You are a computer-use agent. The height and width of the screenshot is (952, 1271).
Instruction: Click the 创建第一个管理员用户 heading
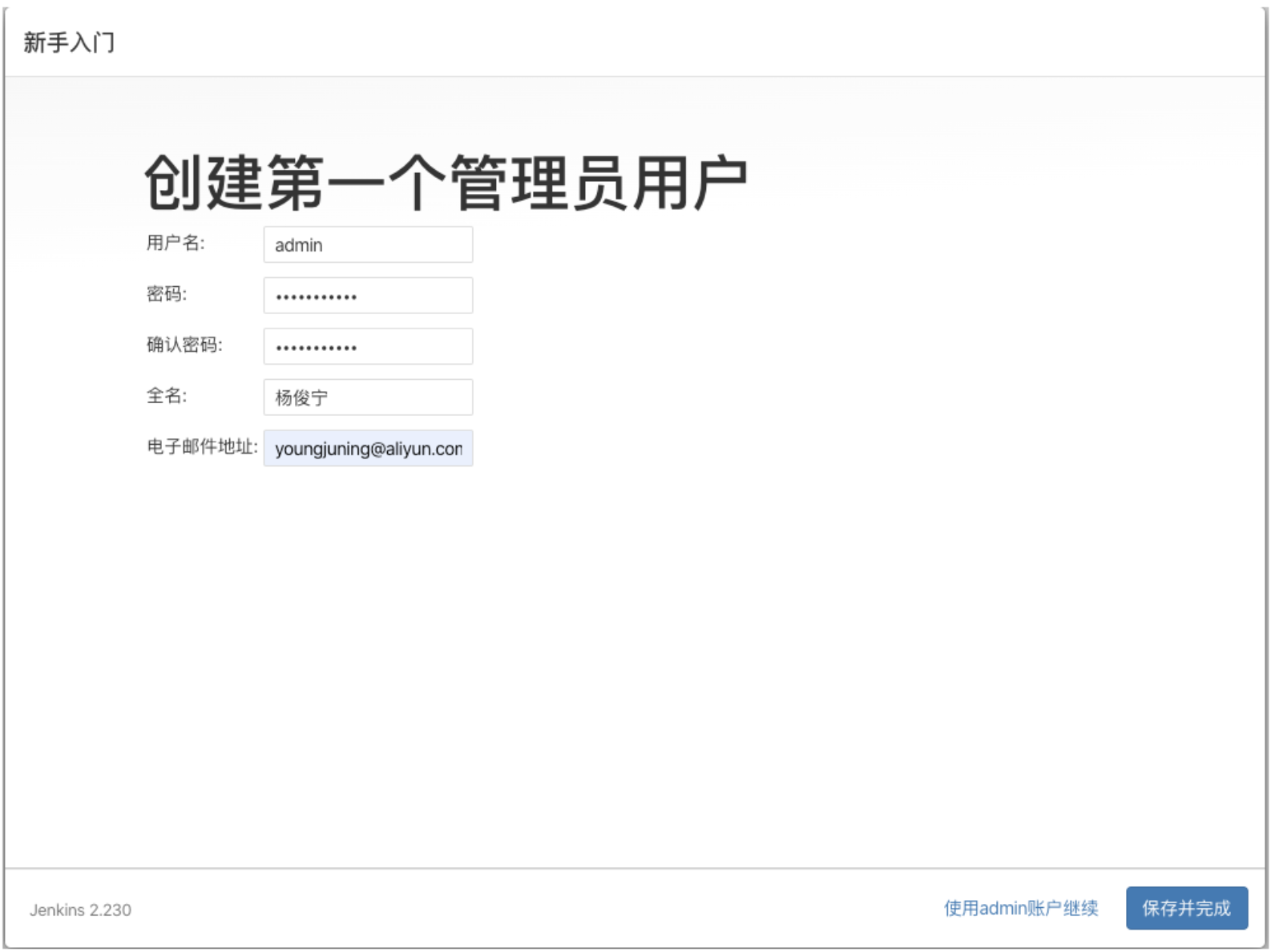tap(446, 183)
